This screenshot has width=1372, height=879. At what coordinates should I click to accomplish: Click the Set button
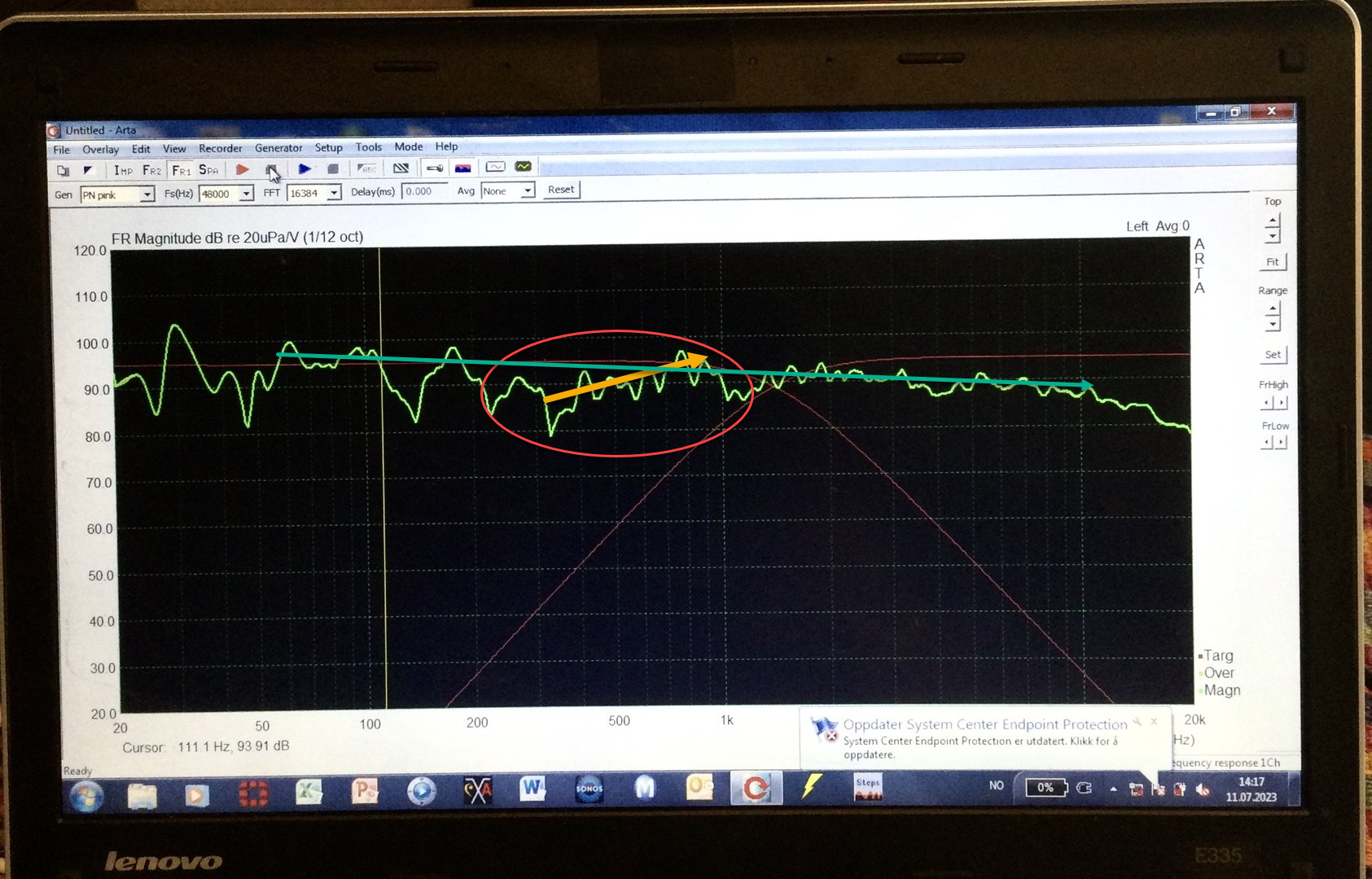pyautogui.click(x=1273, y=355)
